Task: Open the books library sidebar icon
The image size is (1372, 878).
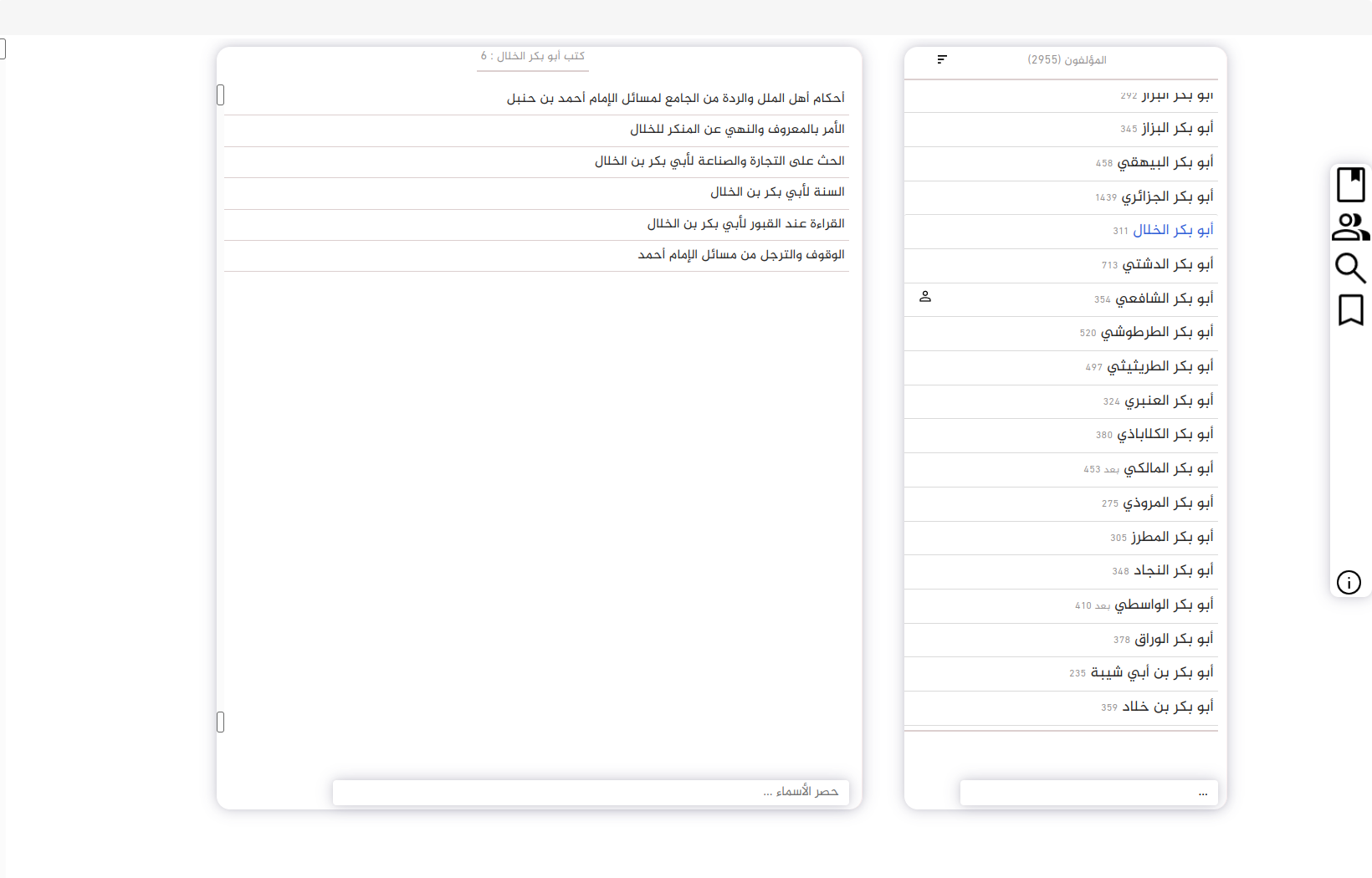Action: tap(1350, 185)
